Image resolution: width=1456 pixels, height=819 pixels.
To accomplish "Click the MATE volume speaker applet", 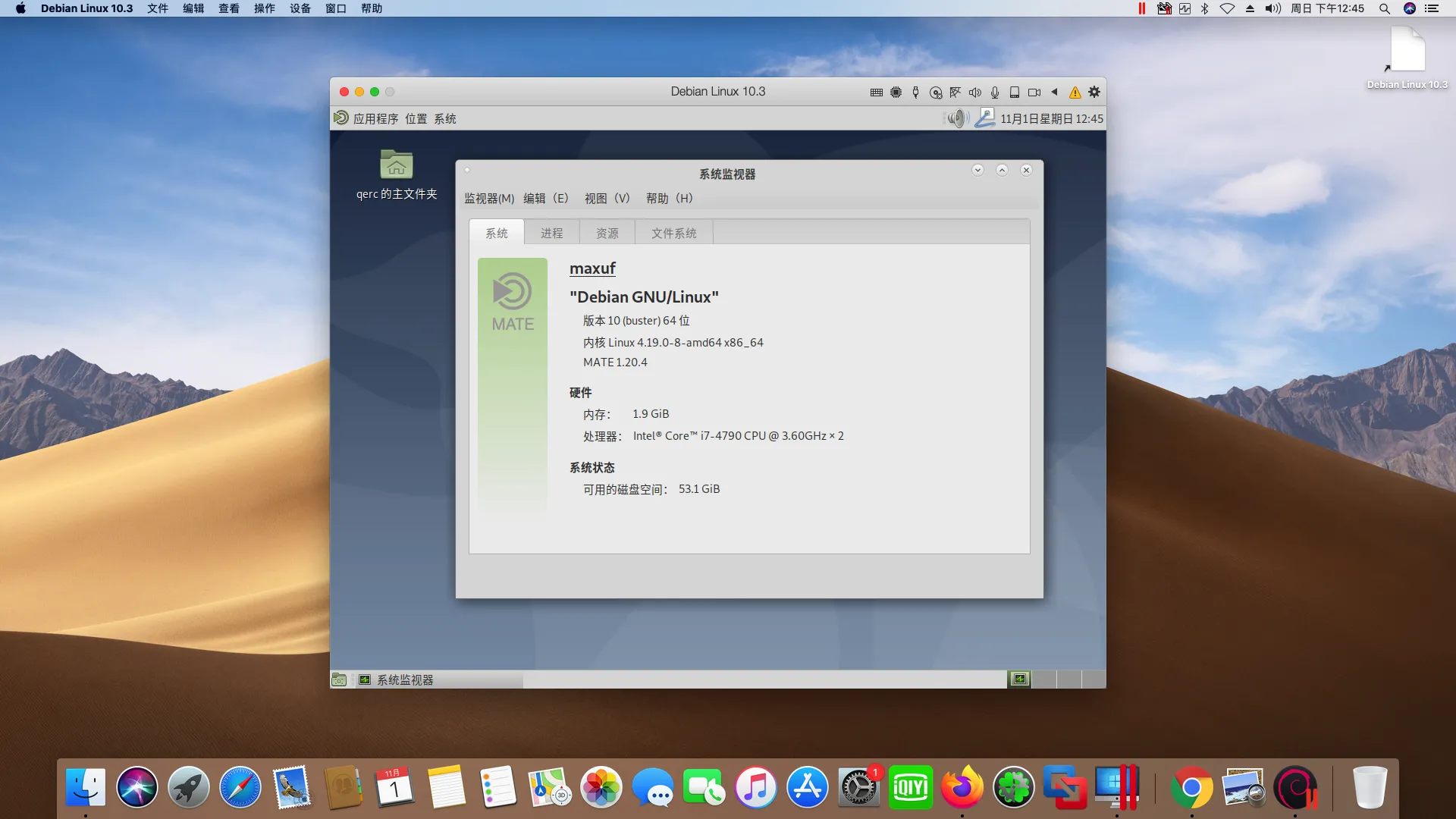I will click(x=959, y=118).
